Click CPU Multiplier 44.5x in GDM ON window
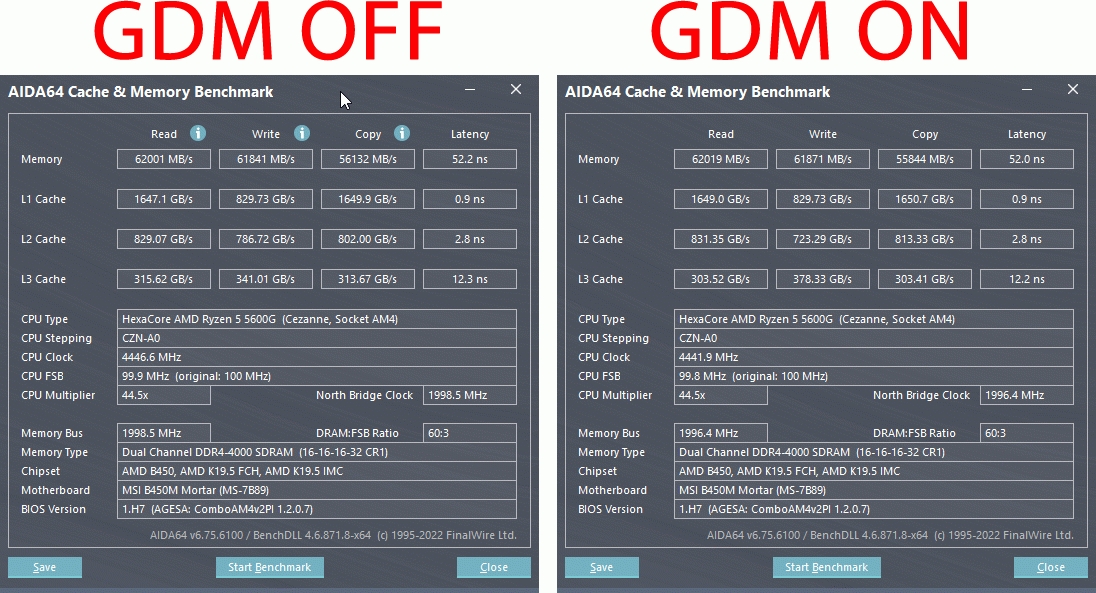This screenshot has height=593, width=1096. click(x=721, y=395)
